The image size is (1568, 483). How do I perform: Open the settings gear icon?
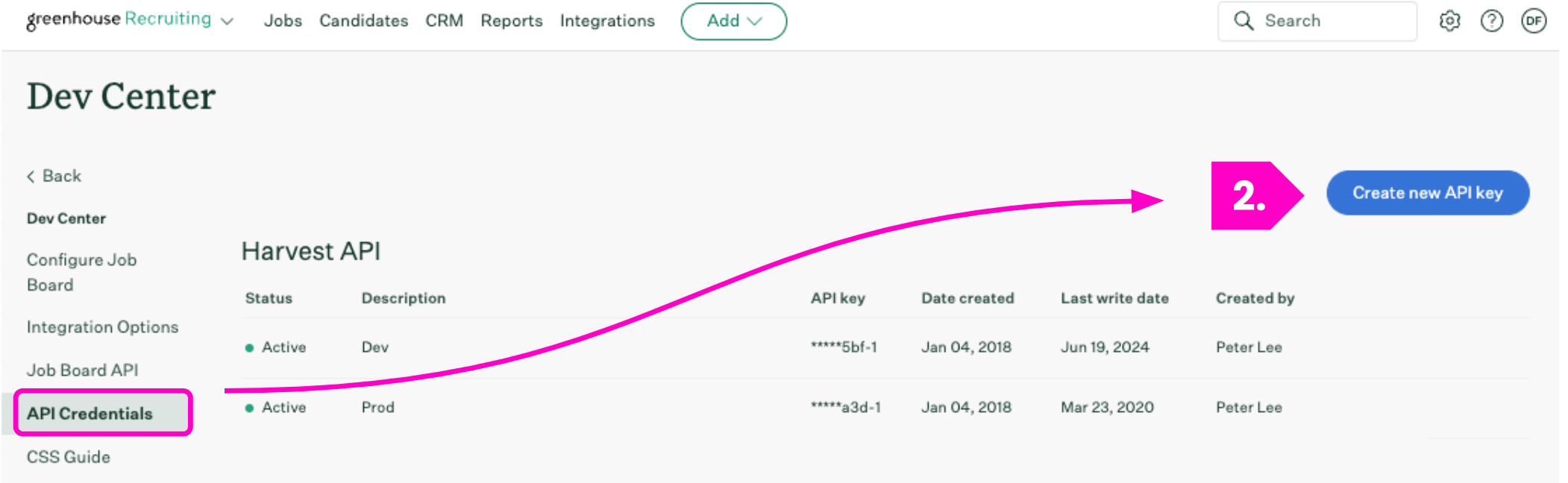coord(1449,21)
